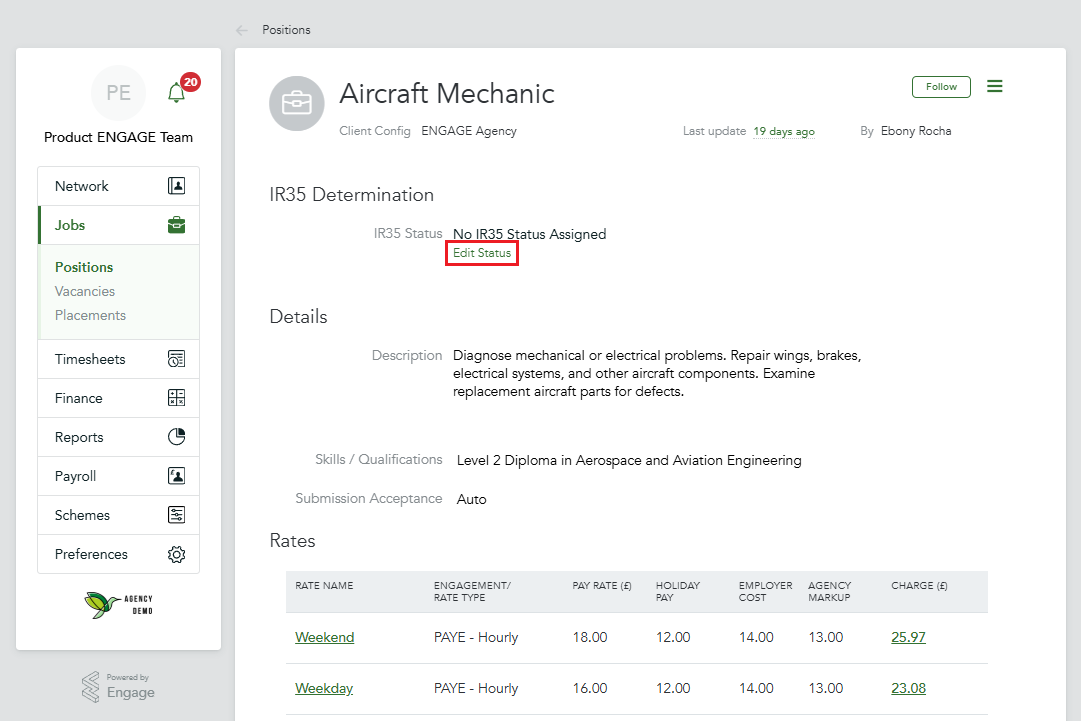
Task: Click the Preferences gear icon
Action: (176, 554)
